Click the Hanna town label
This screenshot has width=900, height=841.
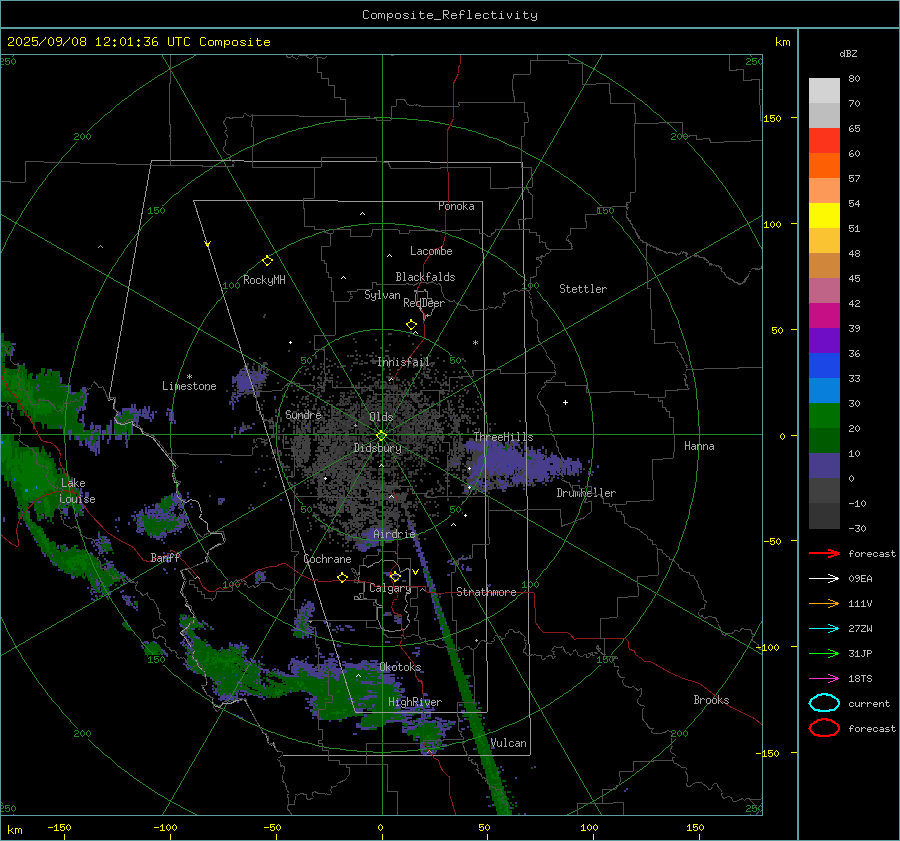coord(699,446)
